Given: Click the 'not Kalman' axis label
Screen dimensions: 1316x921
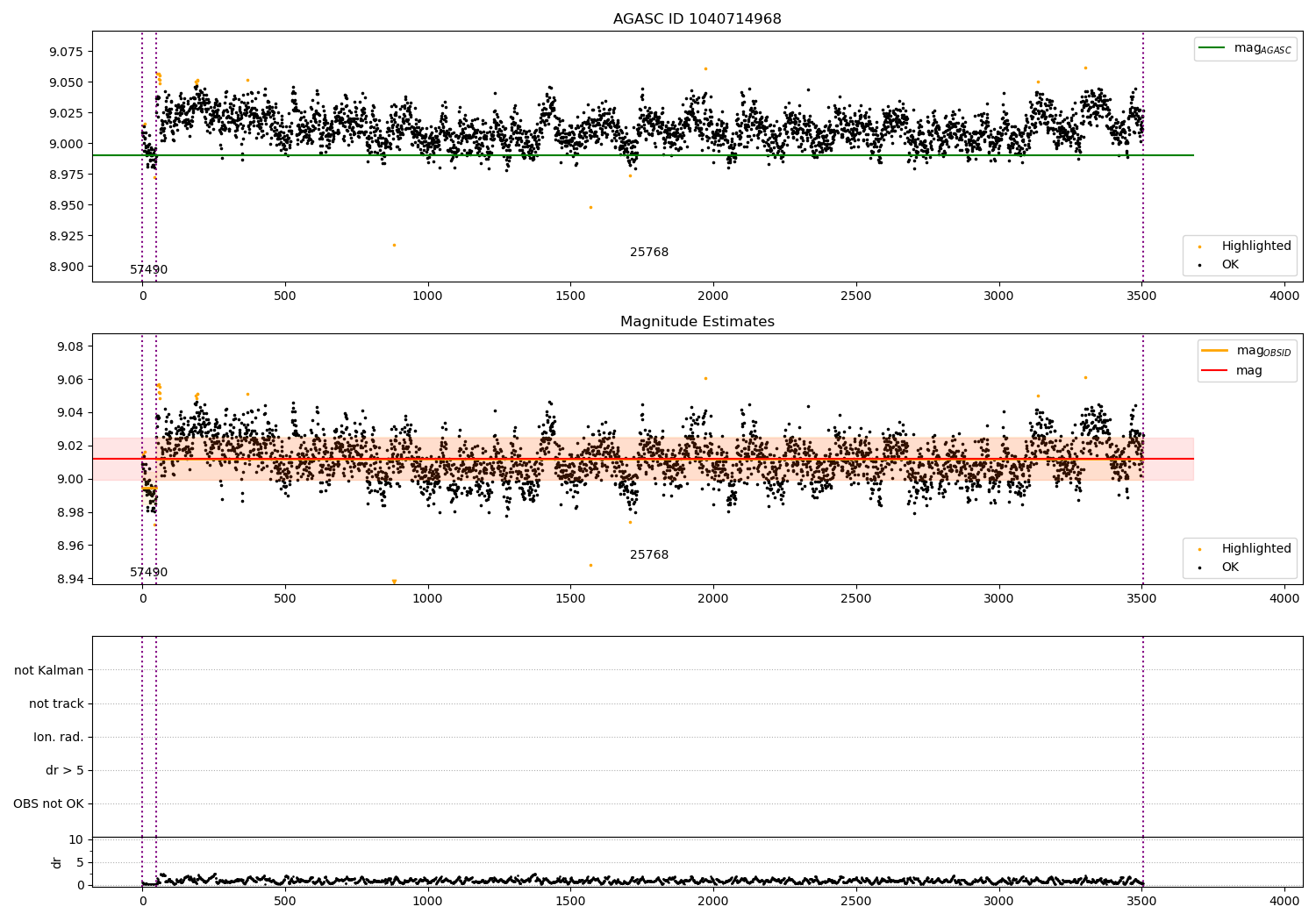Looking at the screenshot, I should click(49, 670).
